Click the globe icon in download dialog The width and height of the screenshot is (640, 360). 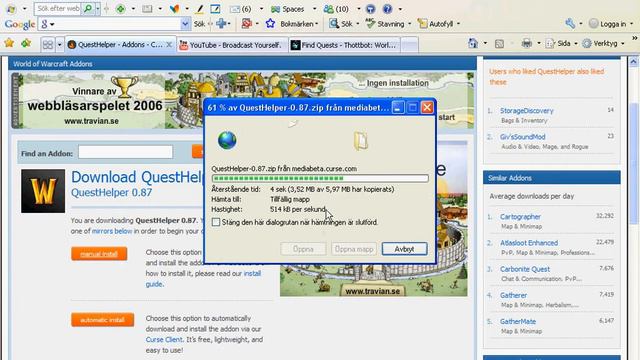[227, 140]
